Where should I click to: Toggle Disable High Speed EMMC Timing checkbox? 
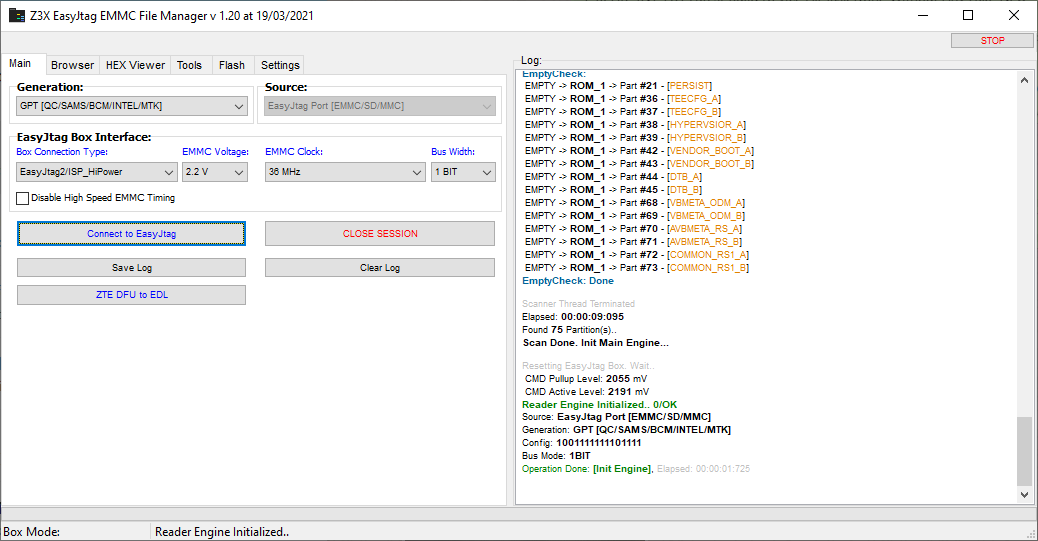[x=23, y=198]
